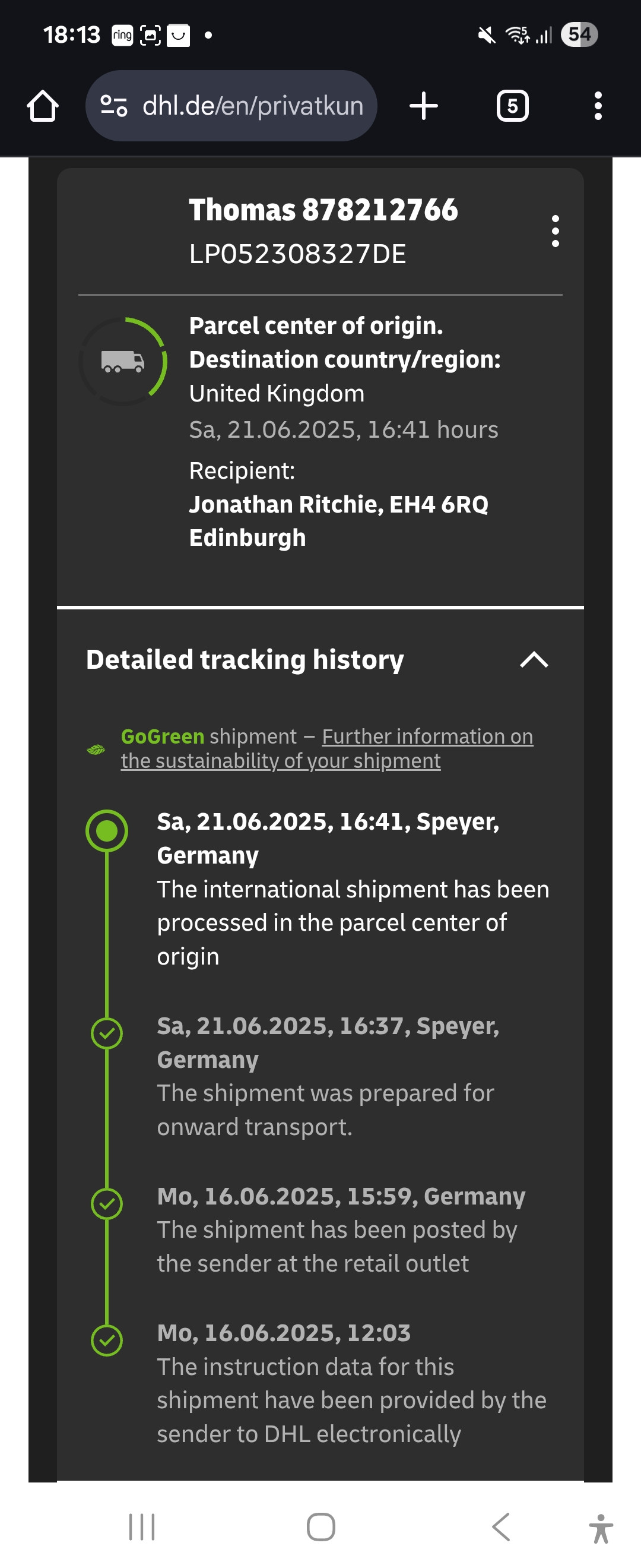This screenshot has width=641, height=1568.
Task: Tap the site settings icon in address bar
Action: point(114,106)
